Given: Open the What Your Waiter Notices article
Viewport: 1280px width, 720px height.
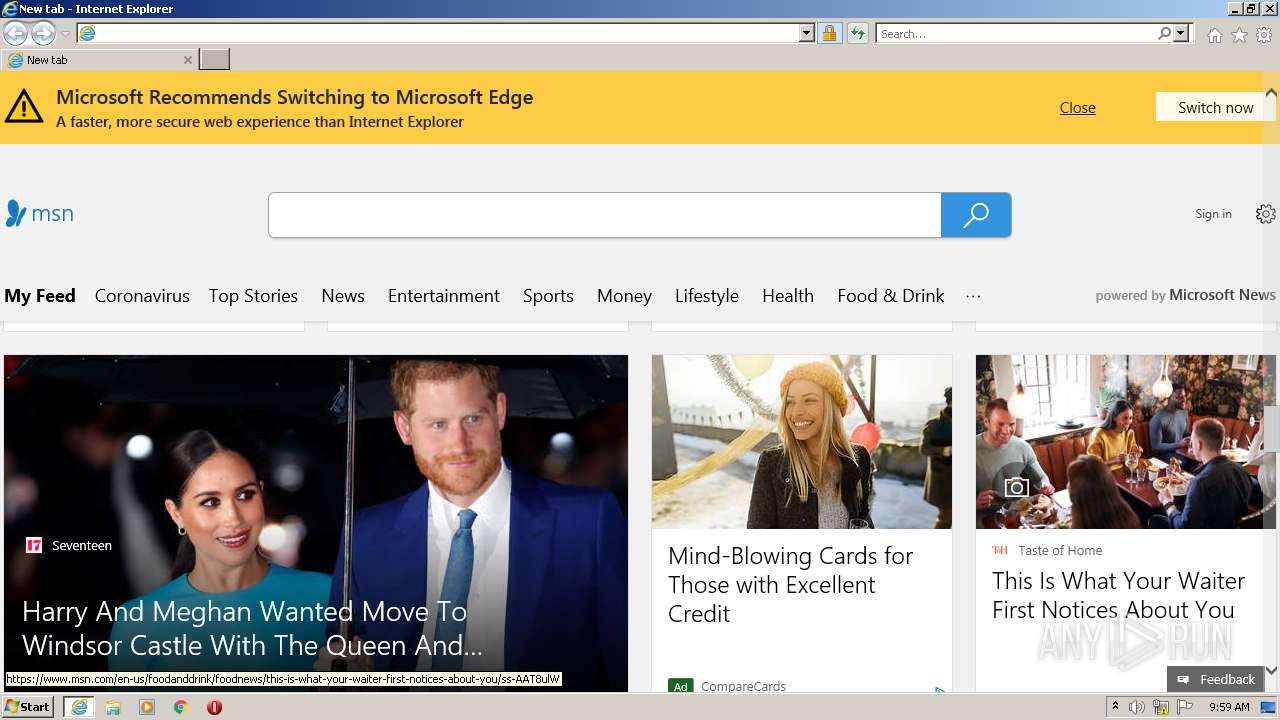Looking at the screenshot, I should pos(1118,595).
